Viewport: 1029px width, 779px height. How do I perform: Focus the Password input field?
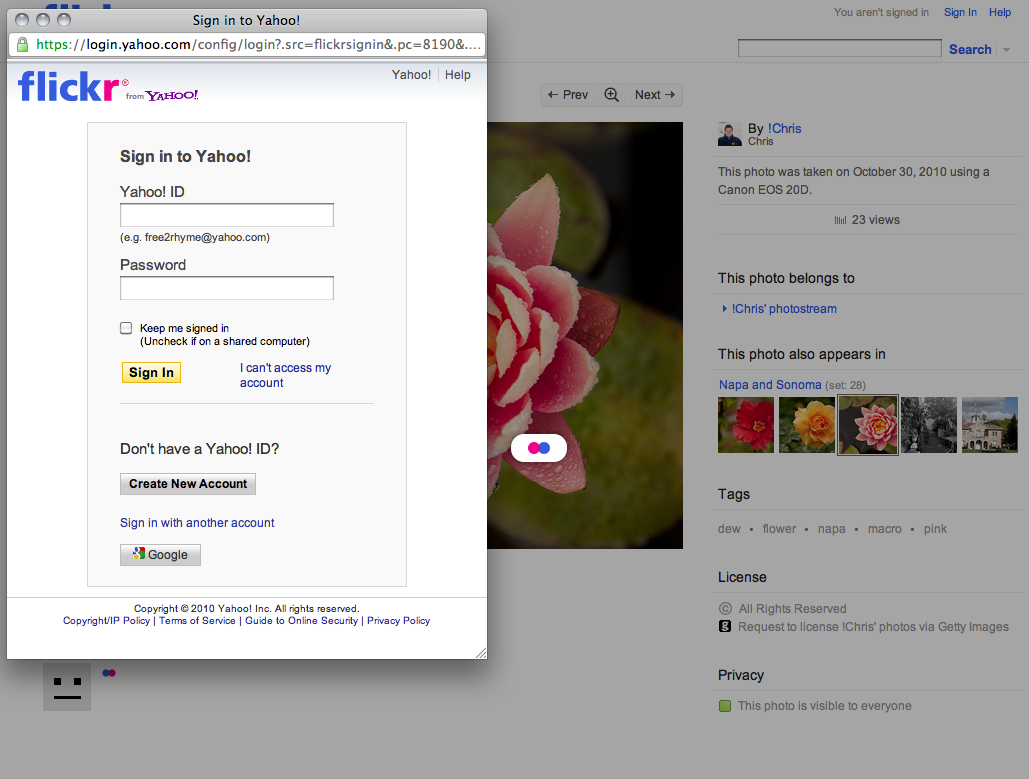(226, 288)
